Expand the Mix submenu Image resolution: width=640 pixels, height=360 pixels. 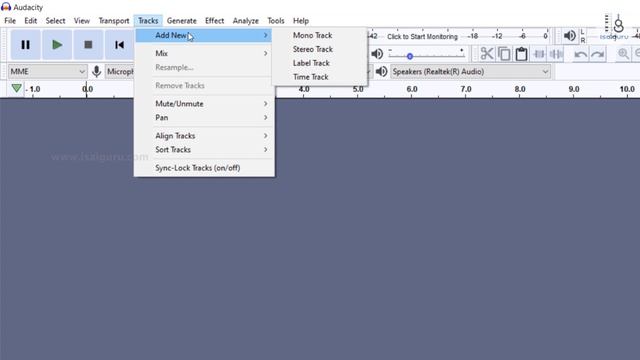[204, 53]
